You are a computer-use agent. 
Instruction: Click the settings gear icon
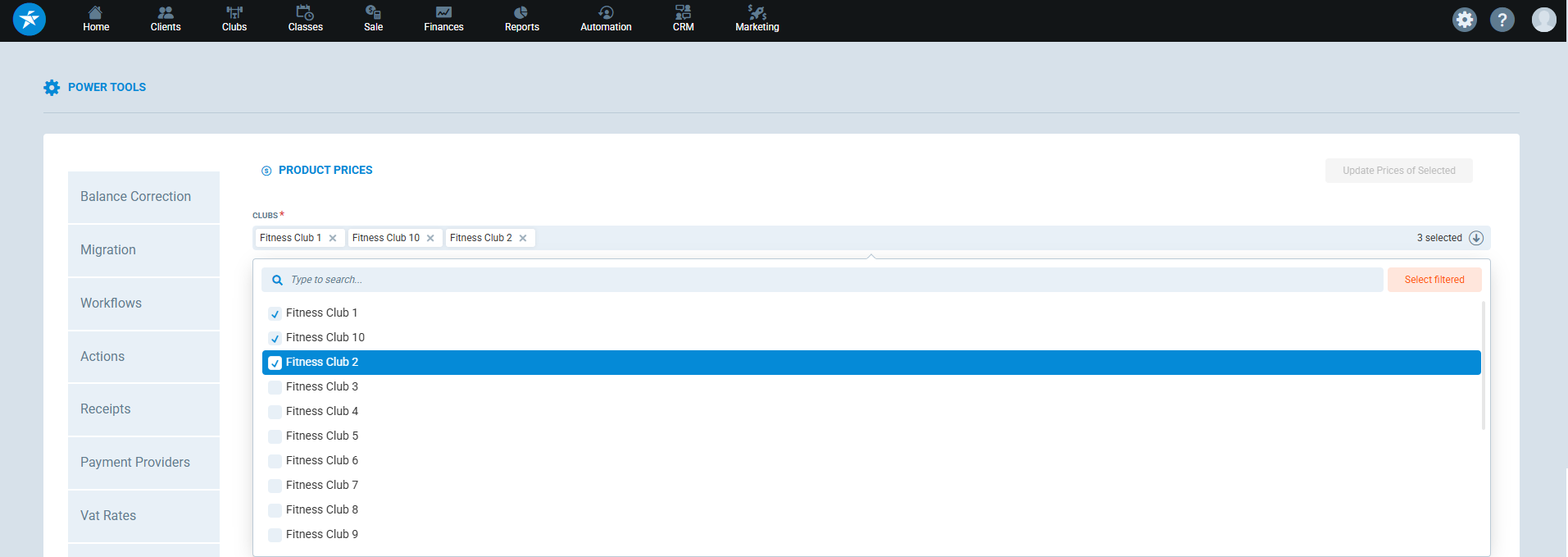point(1464,20)
